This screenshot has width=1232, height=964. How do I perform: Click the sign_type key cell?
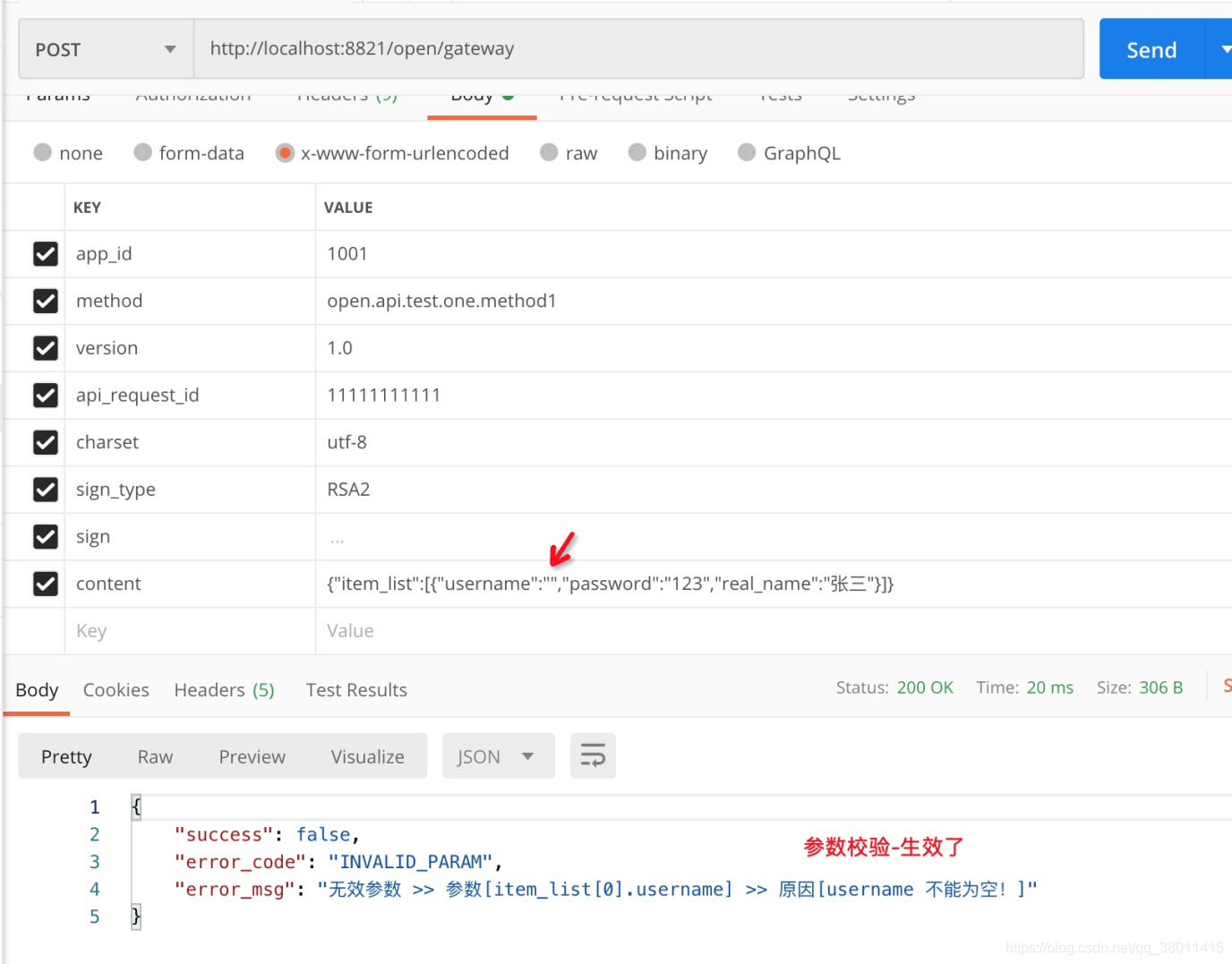pos(190,490)
